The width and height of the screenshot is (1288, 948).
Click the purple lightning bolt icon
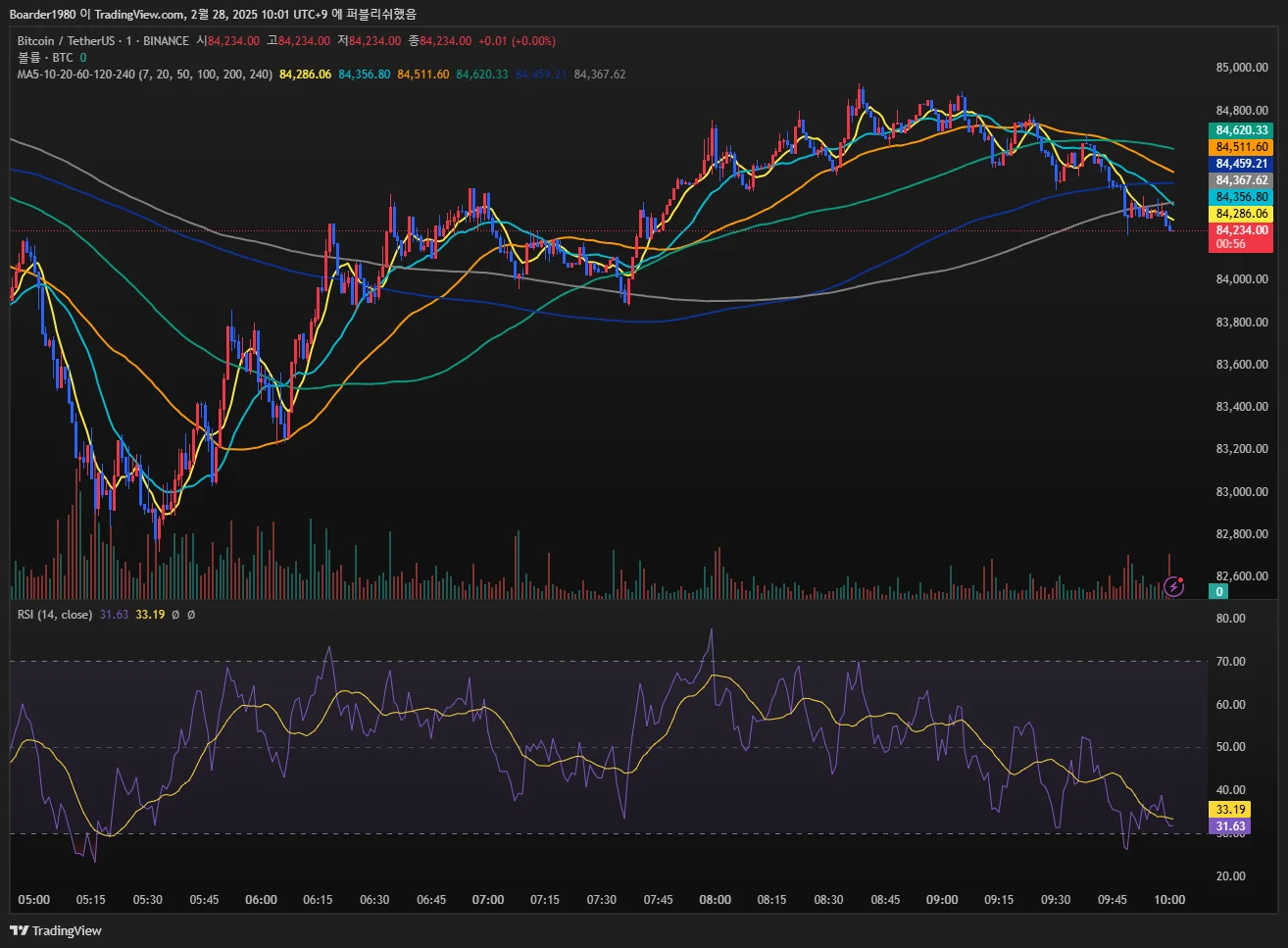click(1173, 587)
